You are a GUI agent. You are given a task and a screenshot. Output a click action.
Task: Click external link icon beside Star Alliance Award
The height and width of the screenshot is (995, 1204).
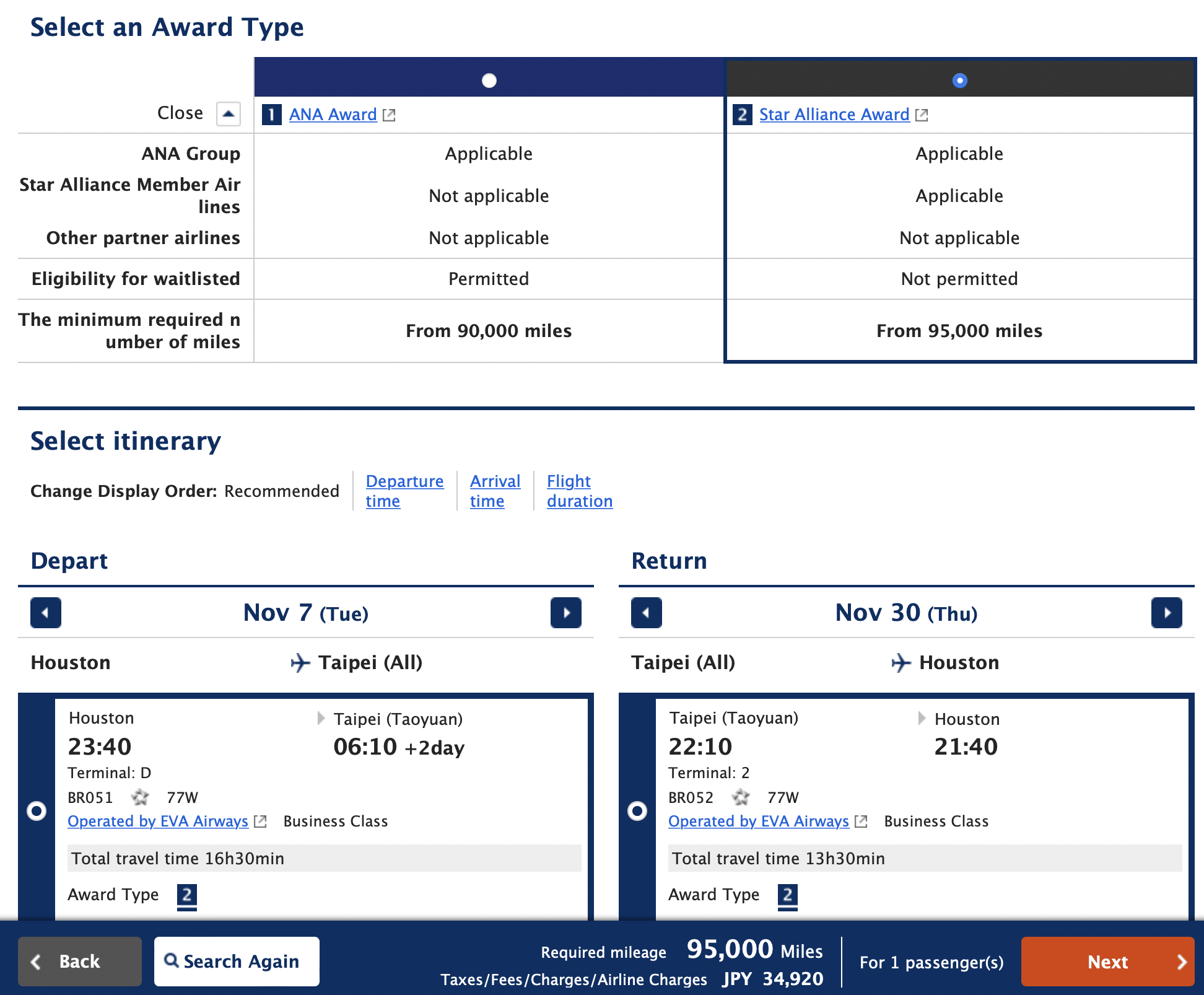(922, 115)
